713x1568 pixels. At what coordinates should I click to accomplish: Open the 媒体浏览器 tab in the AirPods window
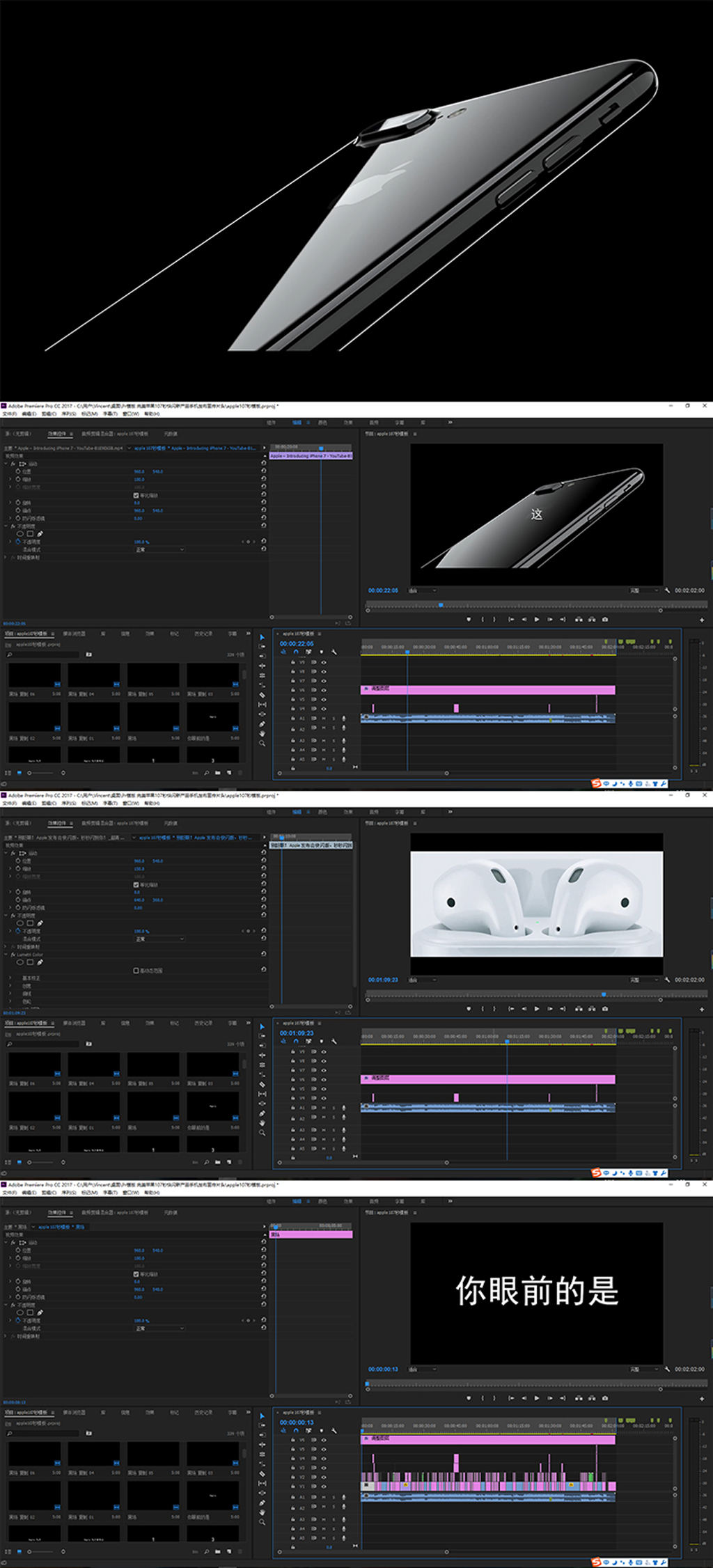[x=75, y=1023]
